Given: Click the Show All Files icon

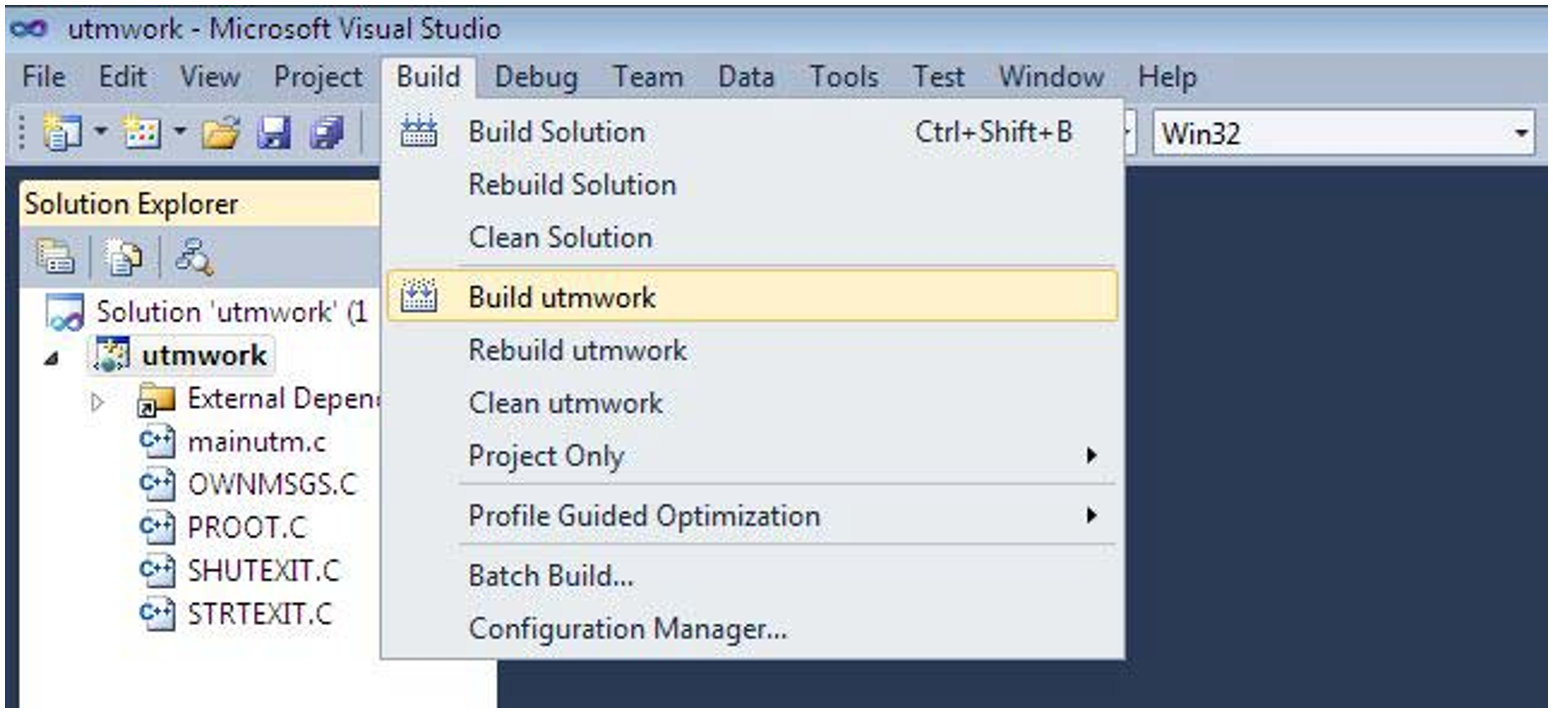Looking at the screenshot, I should coord(124,258).
